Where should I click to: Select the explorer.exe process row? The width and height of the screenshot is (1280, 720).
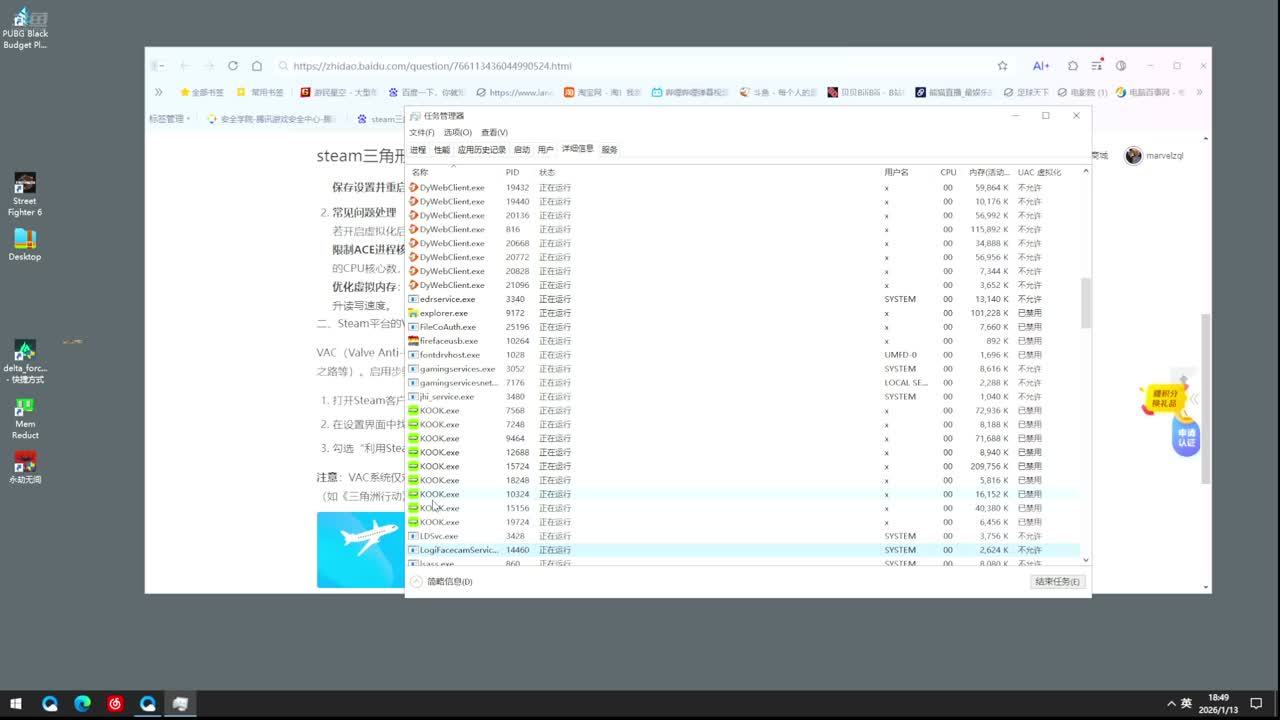444,313
